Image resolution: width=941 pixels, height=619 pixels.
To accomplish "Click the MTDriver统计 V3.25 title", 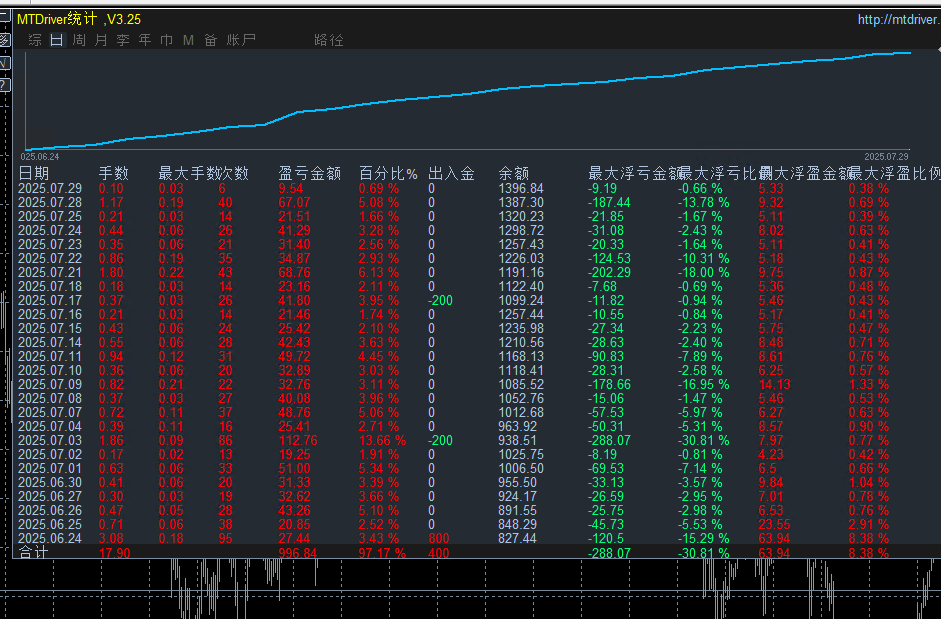I will (79, 19).
